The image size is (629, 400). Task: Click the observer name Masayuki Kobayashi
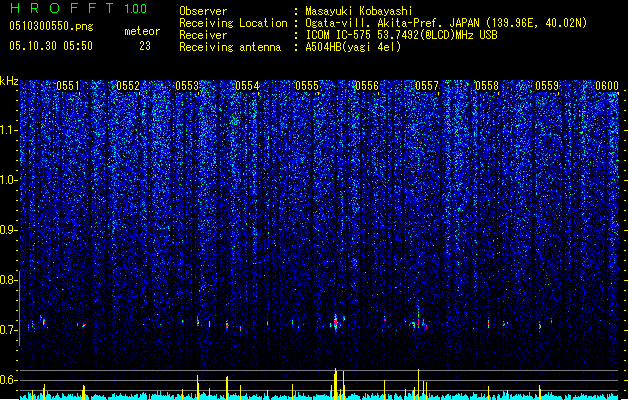[359, 11]
